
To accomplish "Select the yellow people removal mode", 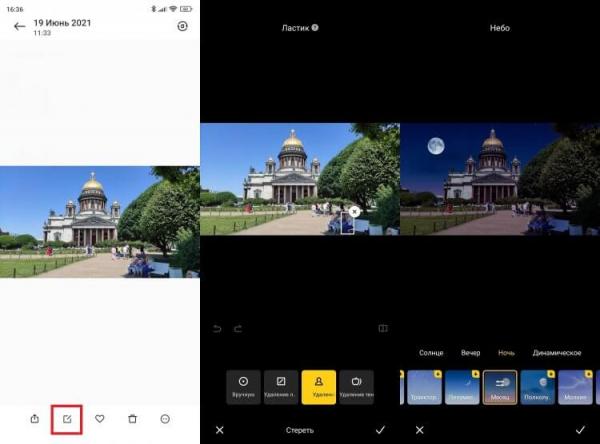I will pyautogui.click(x=319, y=387).
